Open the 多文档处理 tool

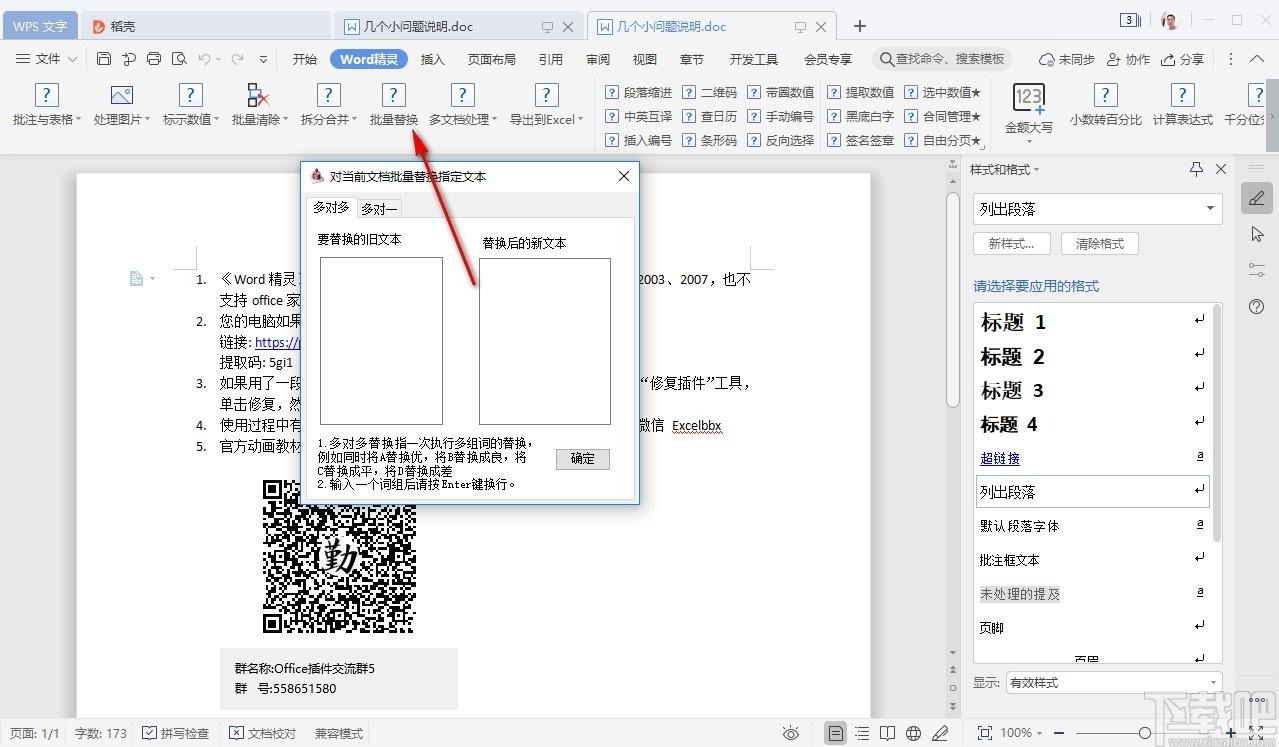[462, 105]
